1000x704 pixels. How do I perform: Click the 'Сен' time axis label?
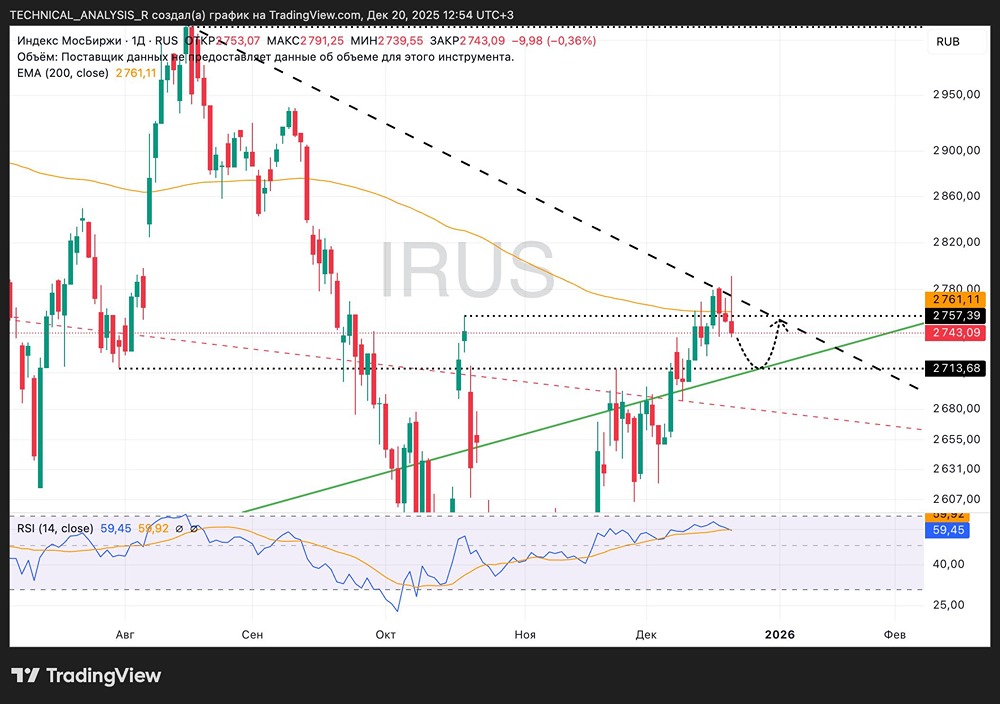click(x=253, y=634)
